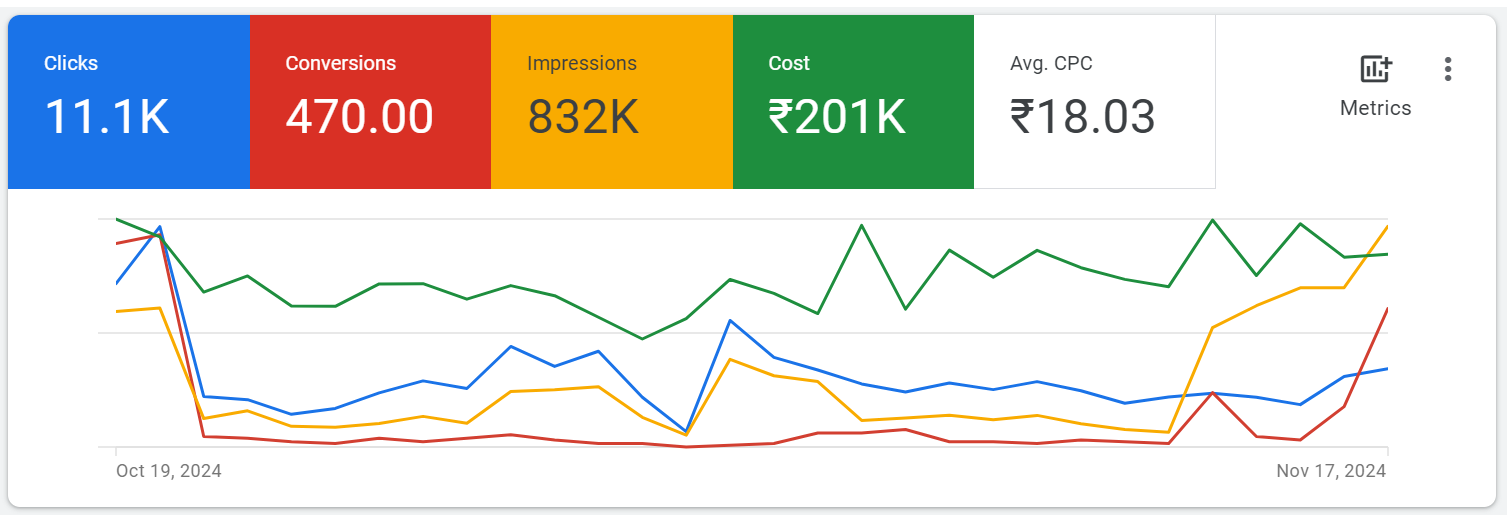The image size is (1507, 515).
Task: Click the yellow line's endpoint on Nov 17
Action: click(1387, 227)
